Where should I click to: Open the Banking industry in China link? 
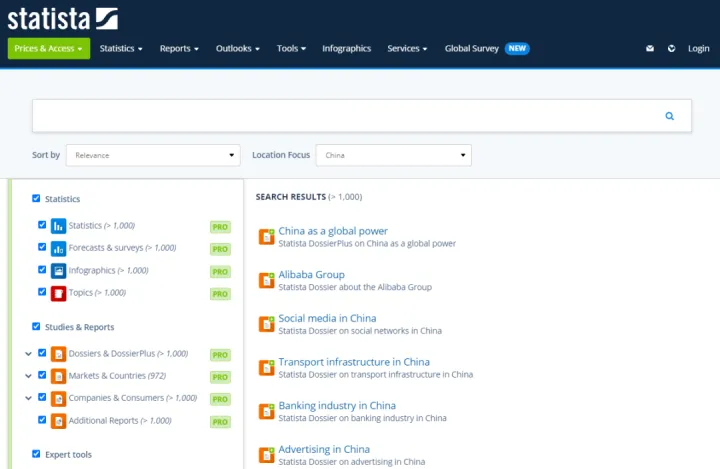pos(337,405)
